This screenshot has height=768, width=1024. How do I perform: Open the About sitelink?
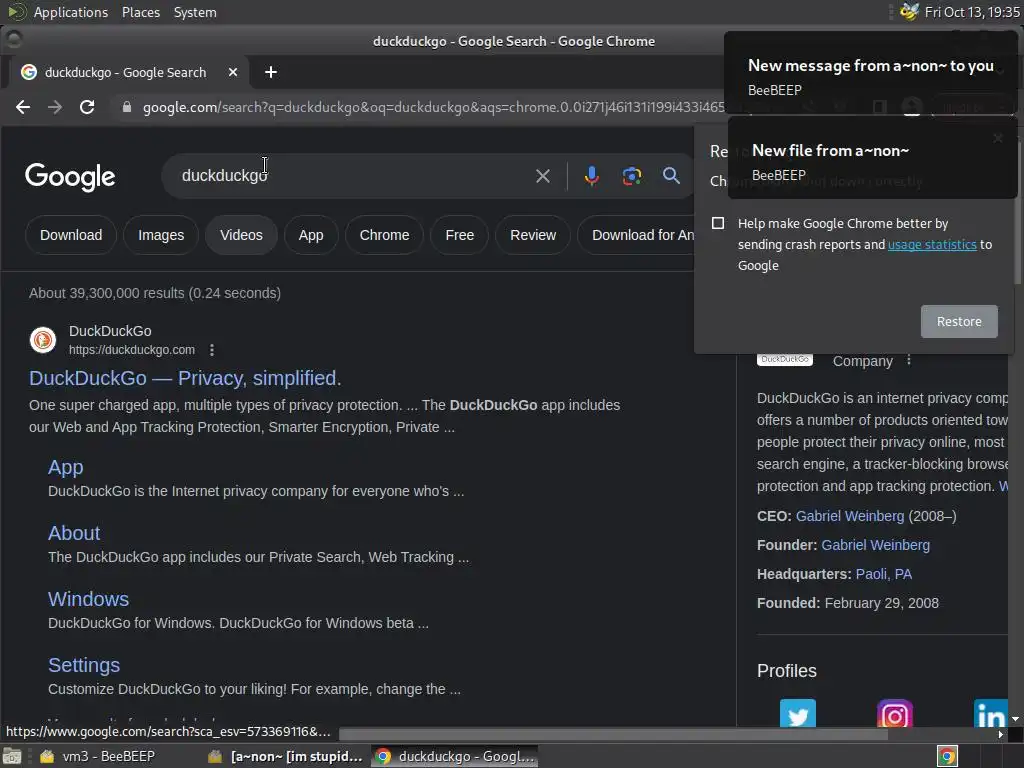pos(74,534)
